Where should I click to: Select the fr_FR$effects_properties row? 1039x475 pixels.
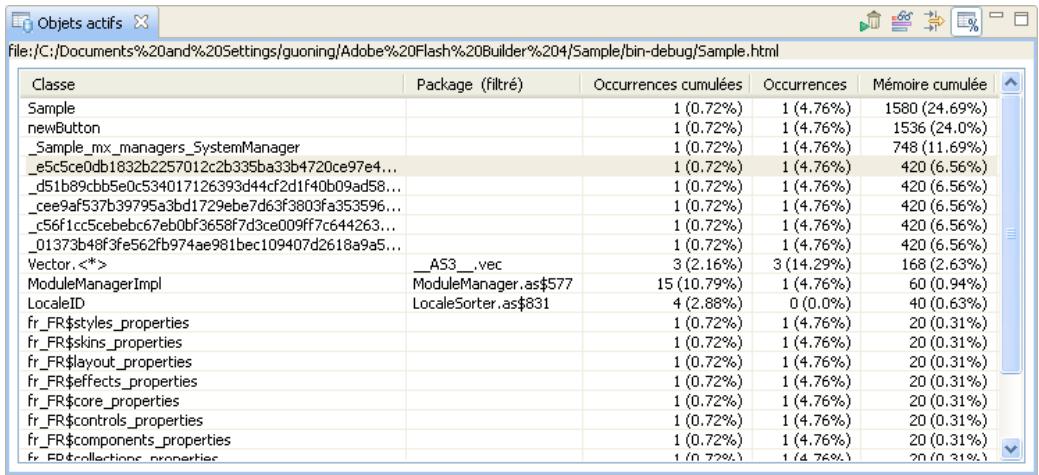coord(511,382)
